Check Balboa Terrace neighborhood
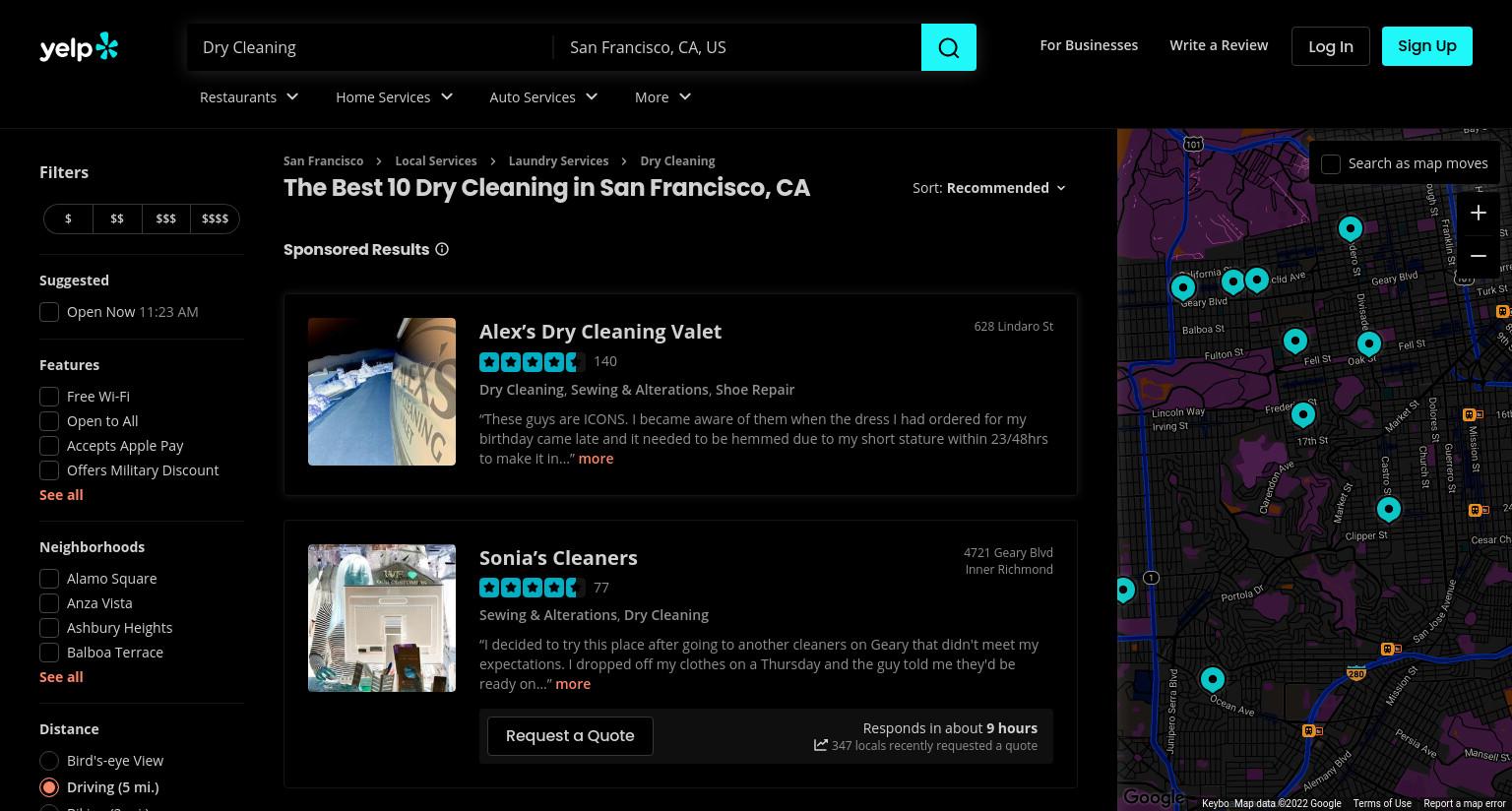 click(x=49, y=653)
